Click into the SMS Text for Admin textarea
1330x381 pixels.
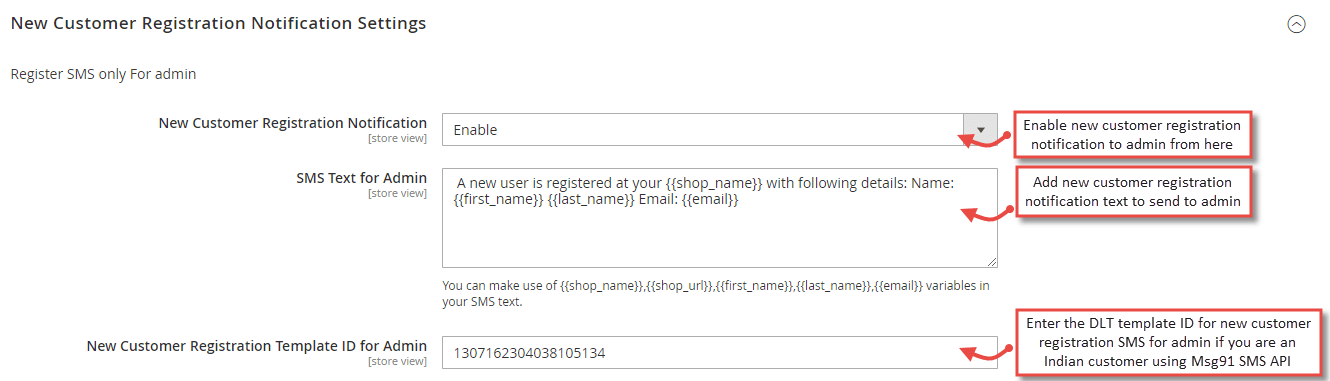719,218
